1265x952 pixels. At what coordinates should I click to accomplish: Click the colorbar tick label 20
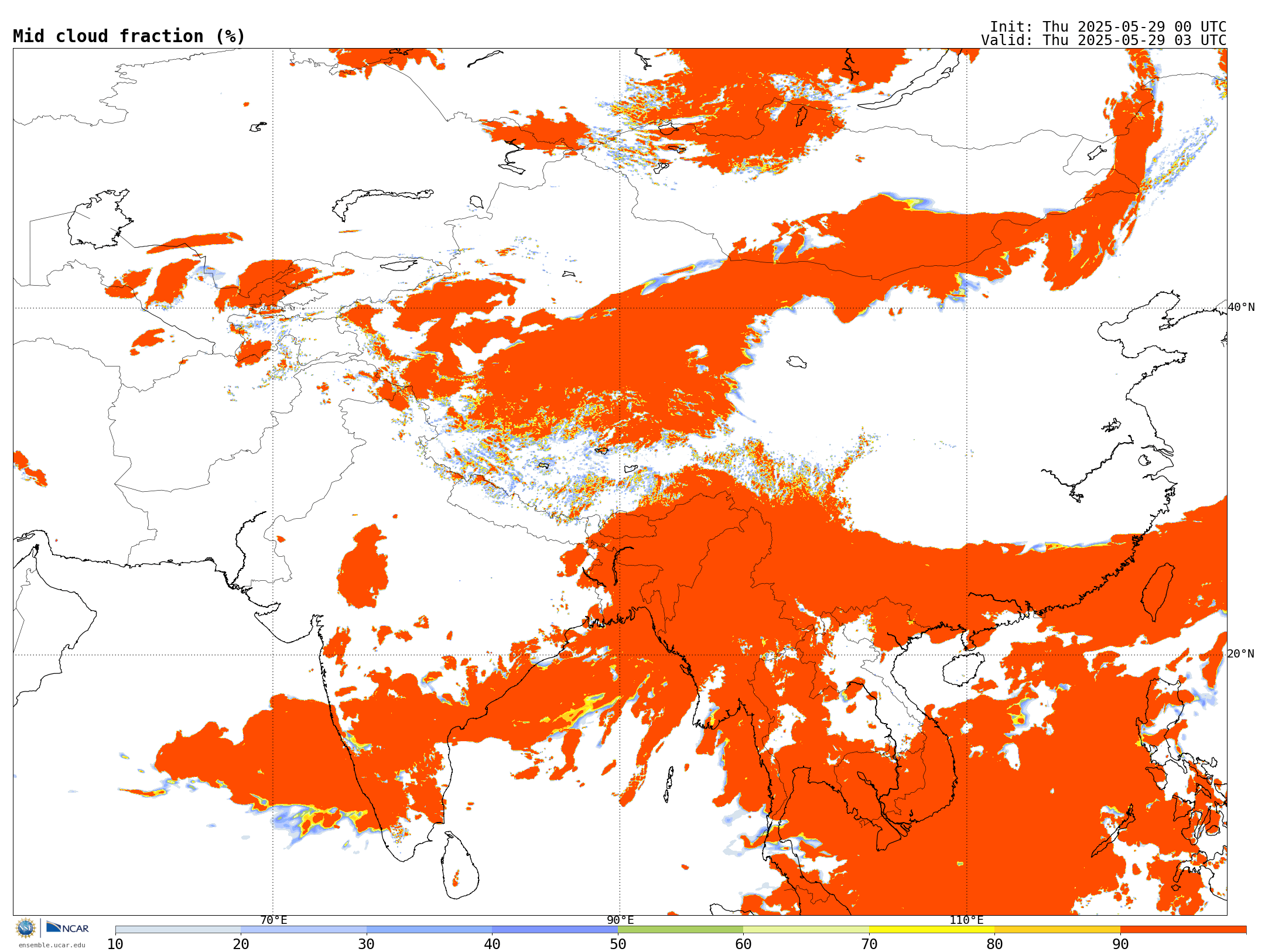[x=241, y=944]
